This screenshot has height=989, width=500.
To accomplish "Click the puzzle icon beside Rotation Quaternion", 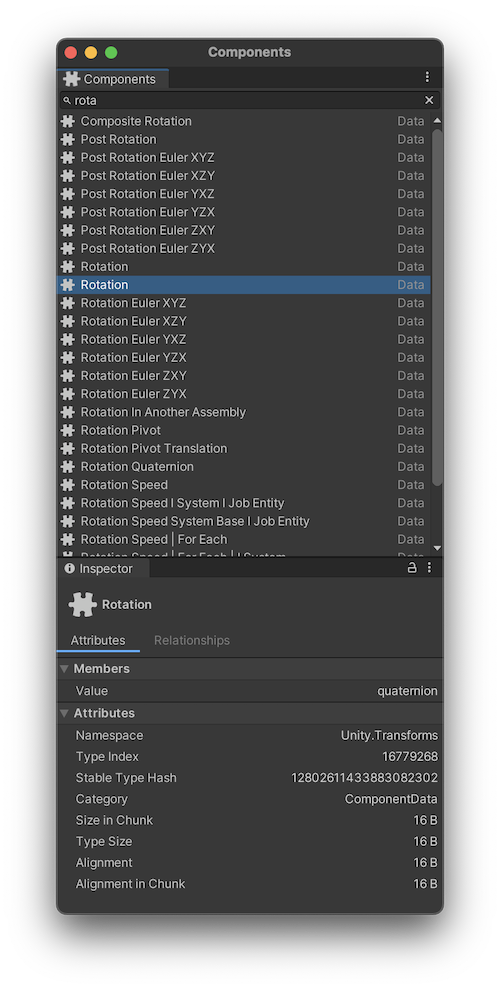I will 67,467.
